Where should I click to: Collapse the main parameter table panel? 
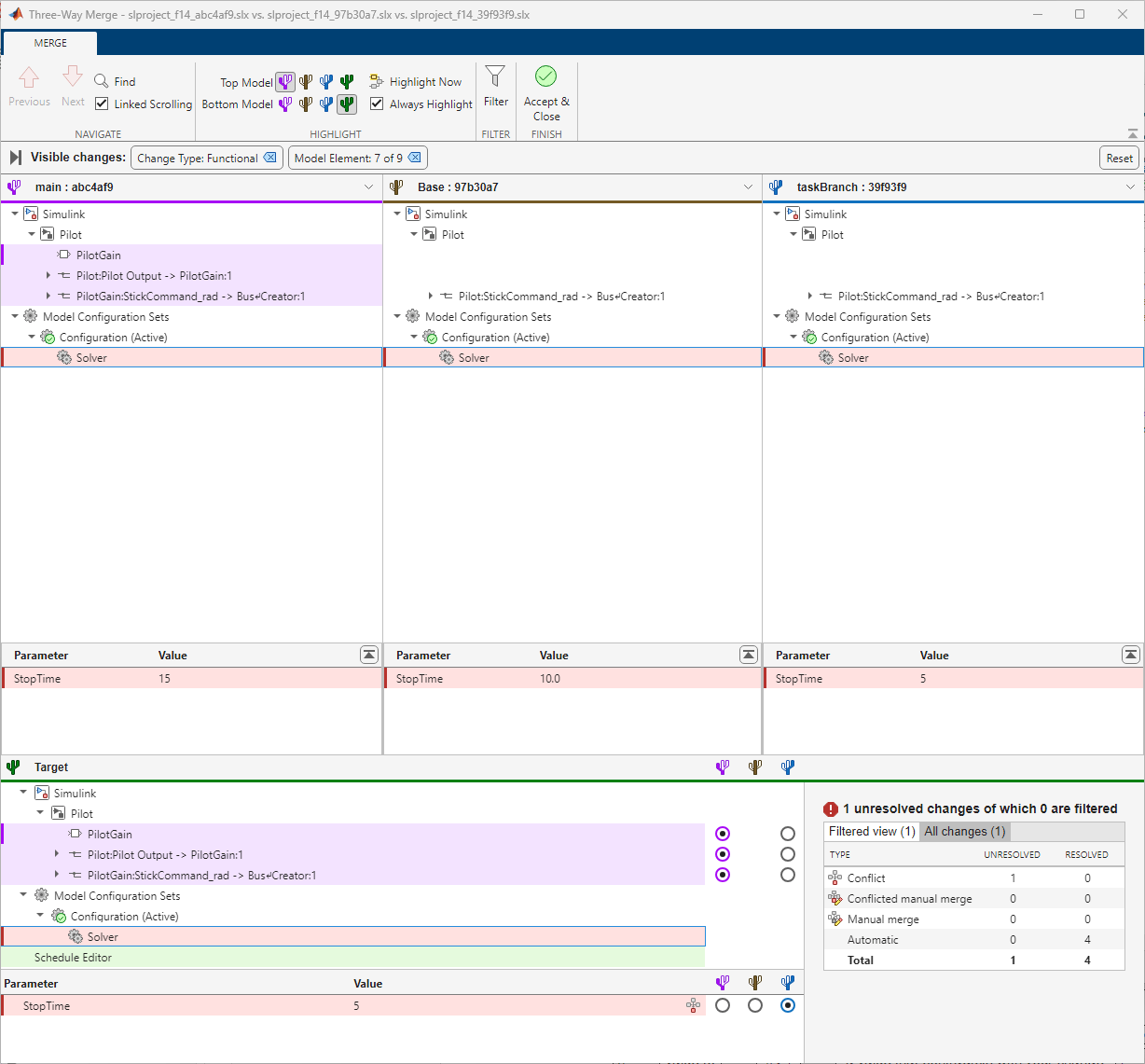click(x=369, y=656)
